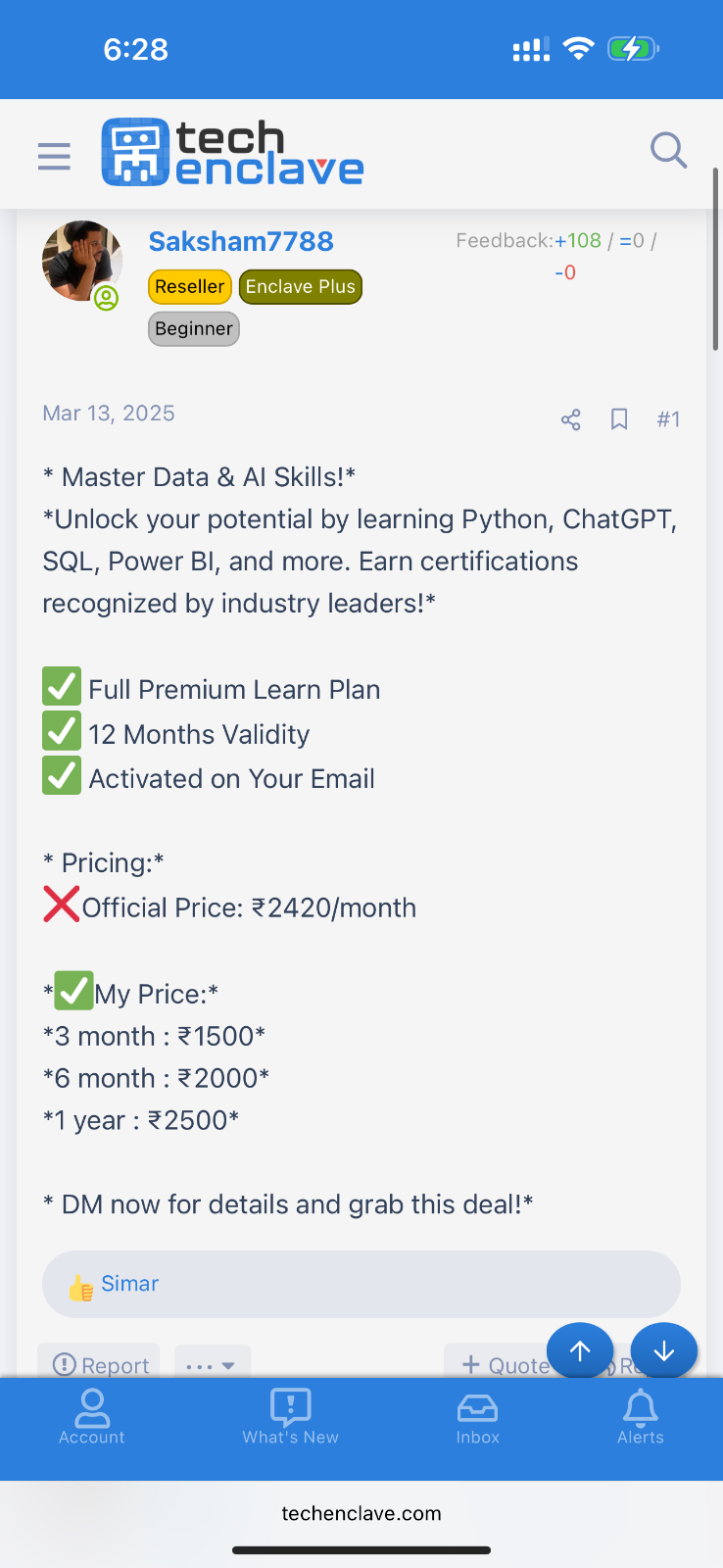Report this post
Screen dimensions: 723x1568
coord(100,1365)
